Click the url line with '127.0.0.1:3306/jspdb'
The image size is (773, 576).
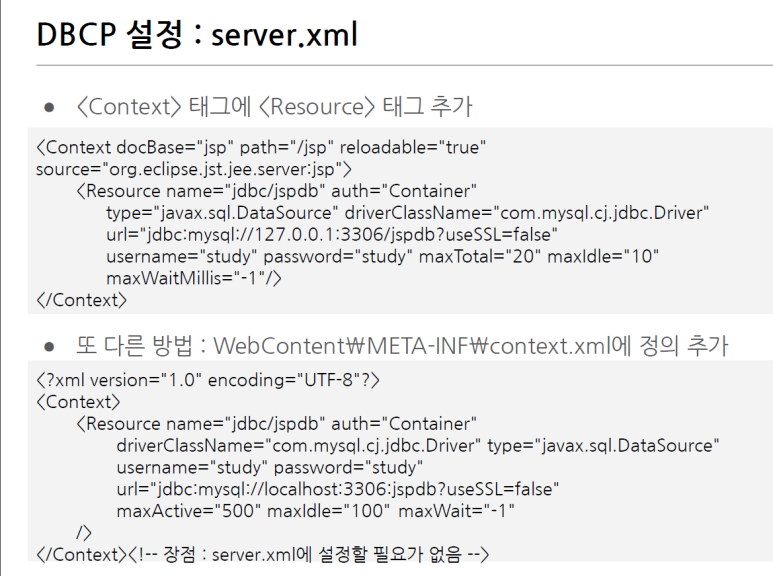[x=332, y=234]
